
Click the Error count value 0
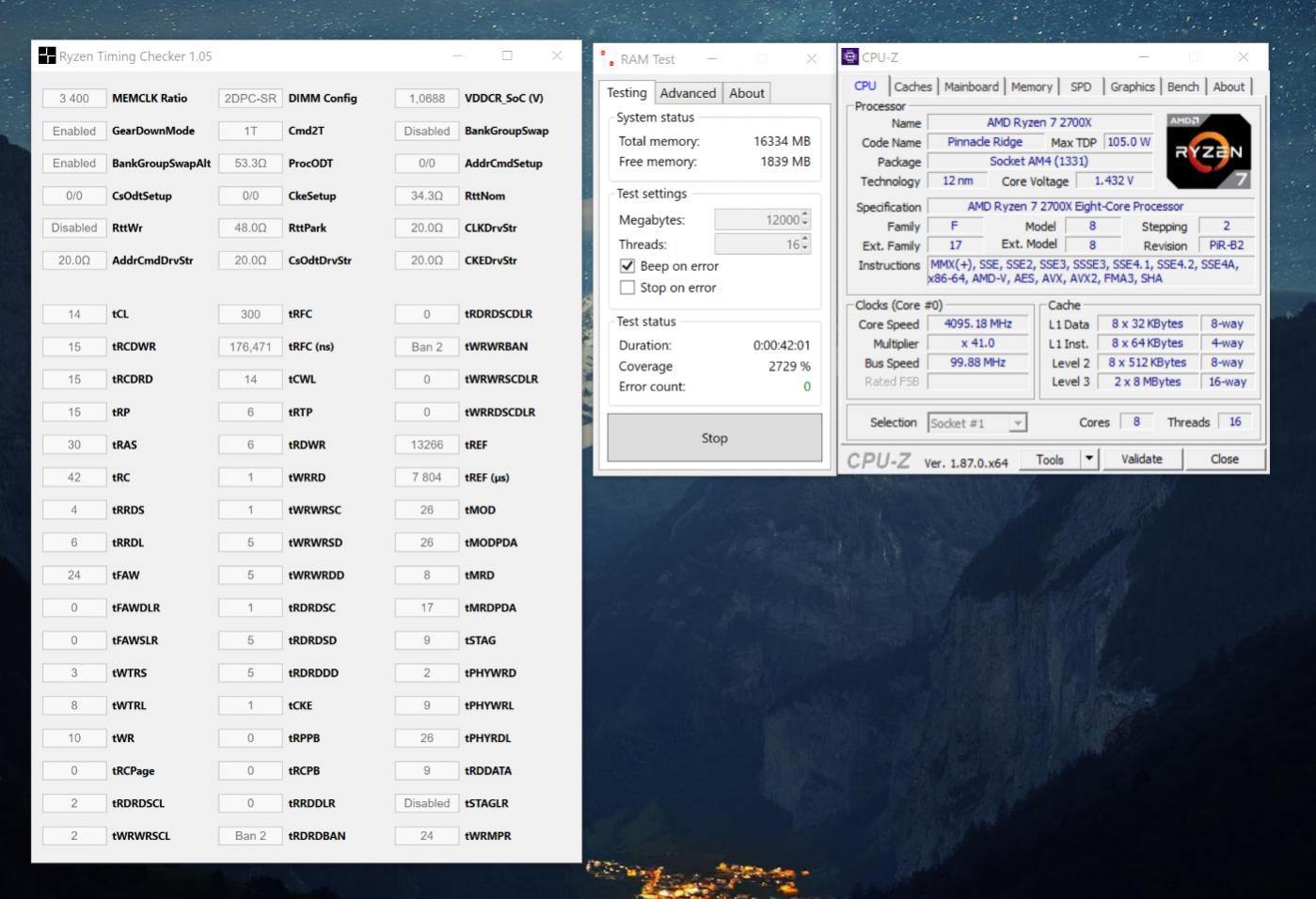point(806,386)
